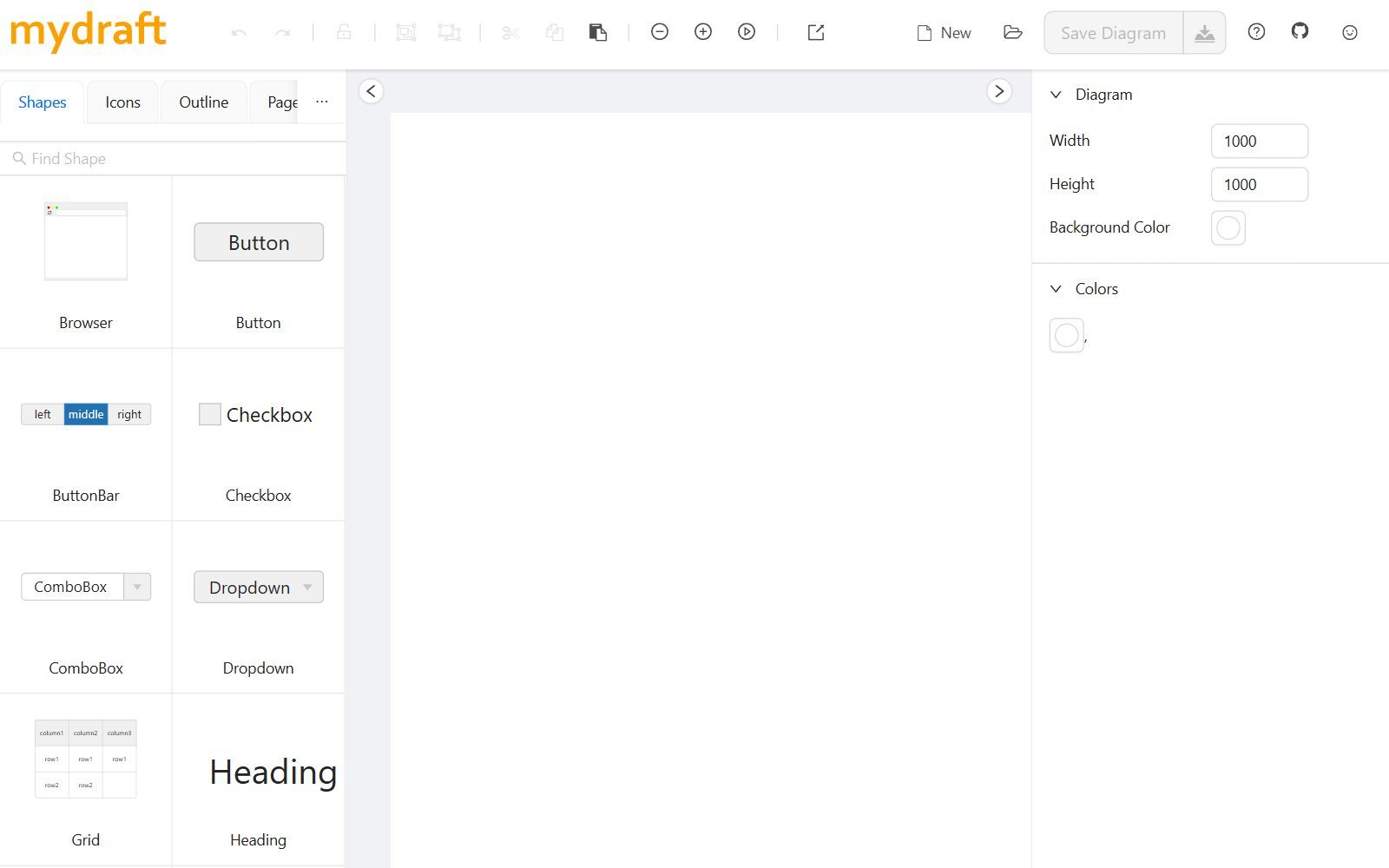This screenshot has height=868, width=1389.
Task: Click the New diagram button
Action: pos(944,33)
